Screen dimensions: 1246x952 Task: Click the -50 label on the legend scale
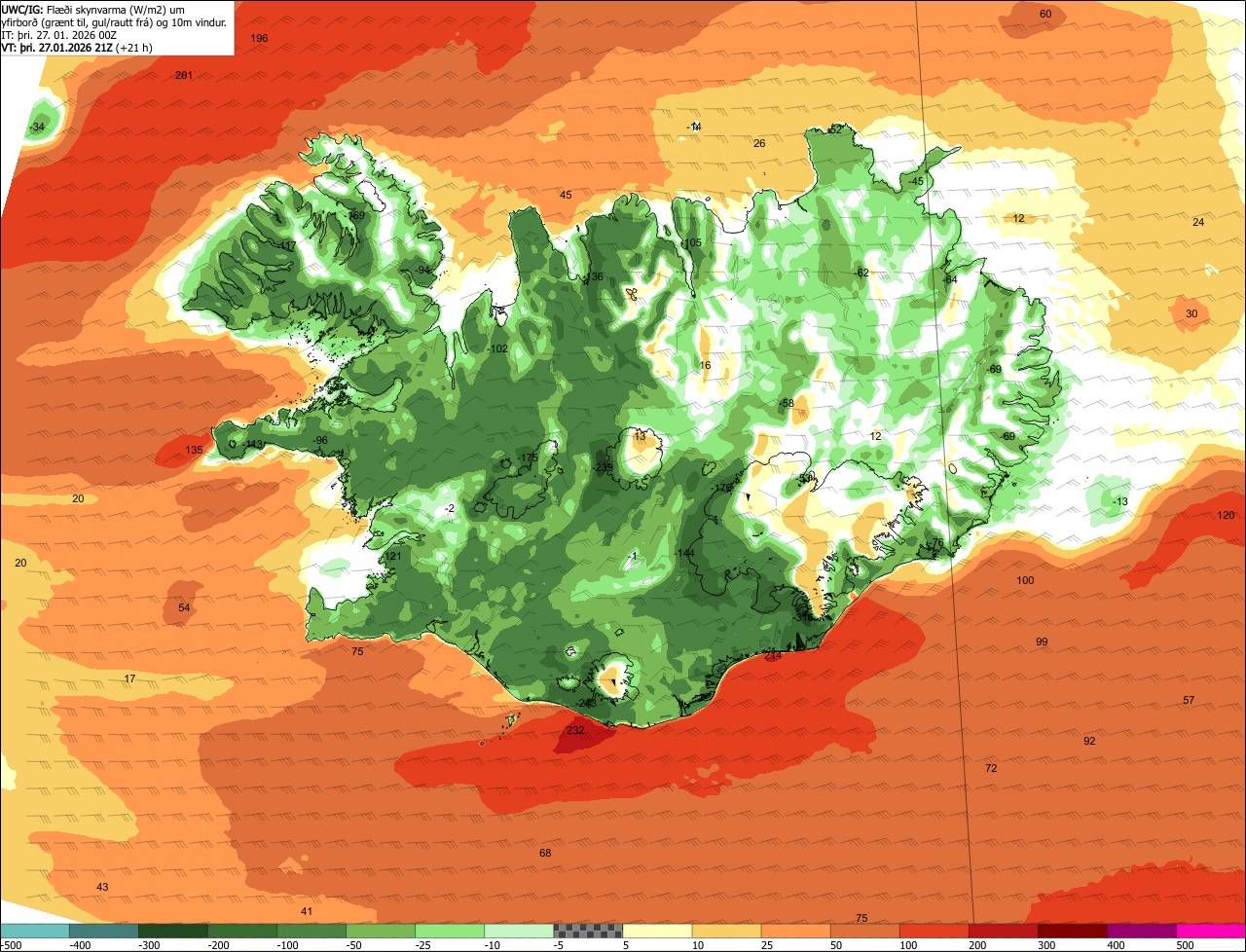[x=355, y=944]
